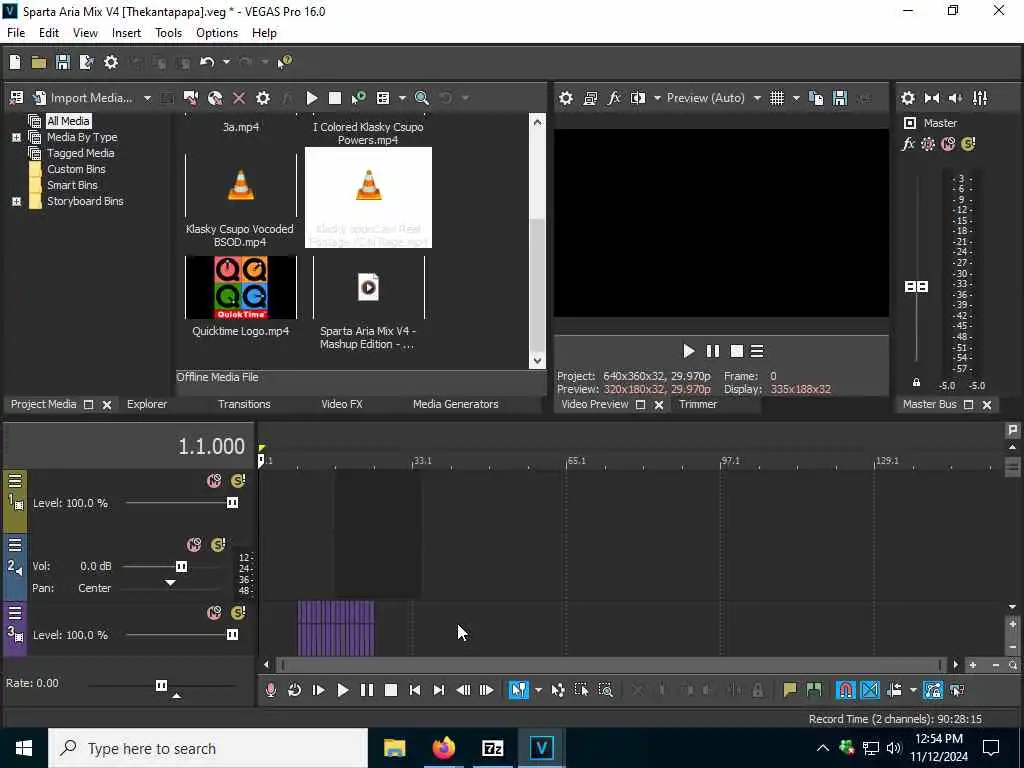
Task: Open the Media Generators tab
Action: tap(455, 404)
